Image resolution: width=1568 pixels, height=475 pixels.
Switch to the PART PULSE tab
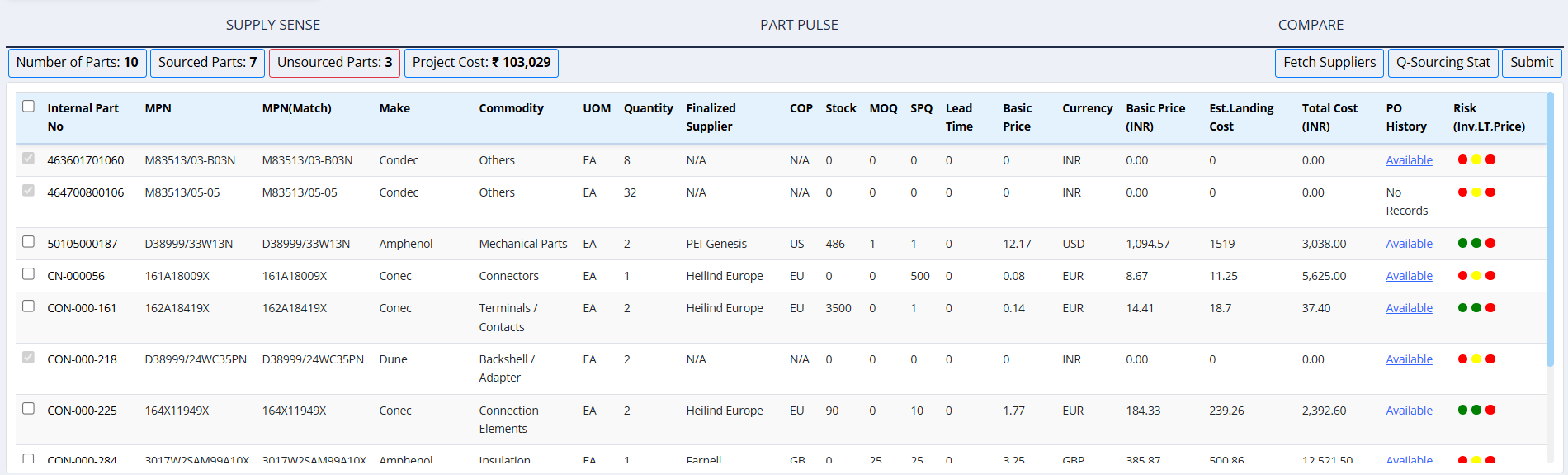click(799, 25)
